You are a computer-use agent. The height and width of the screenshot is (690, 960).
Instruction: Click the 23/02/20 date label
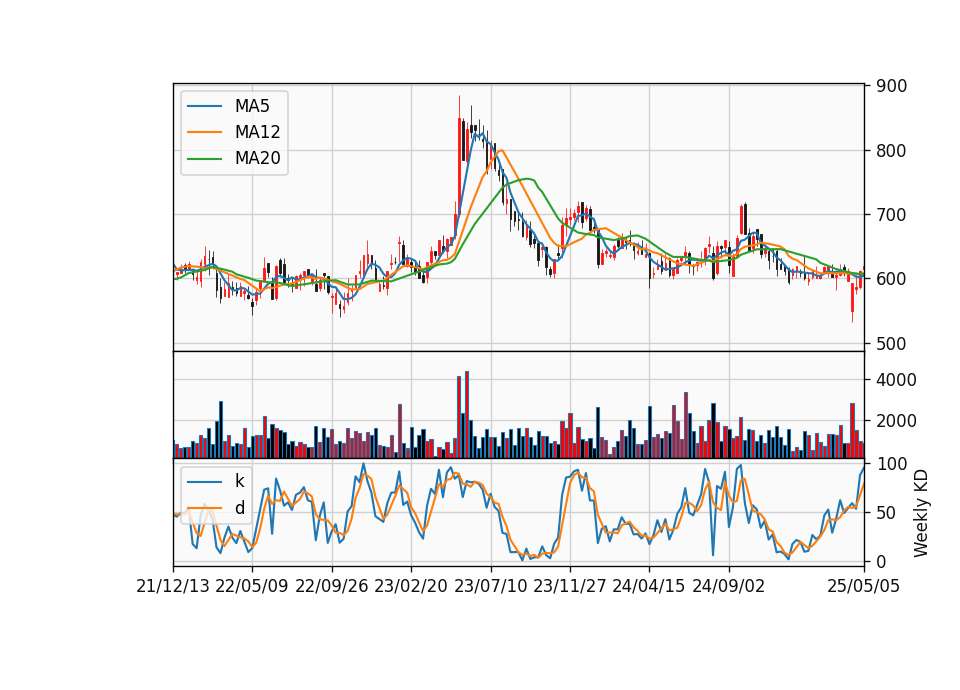pos(411,586)
